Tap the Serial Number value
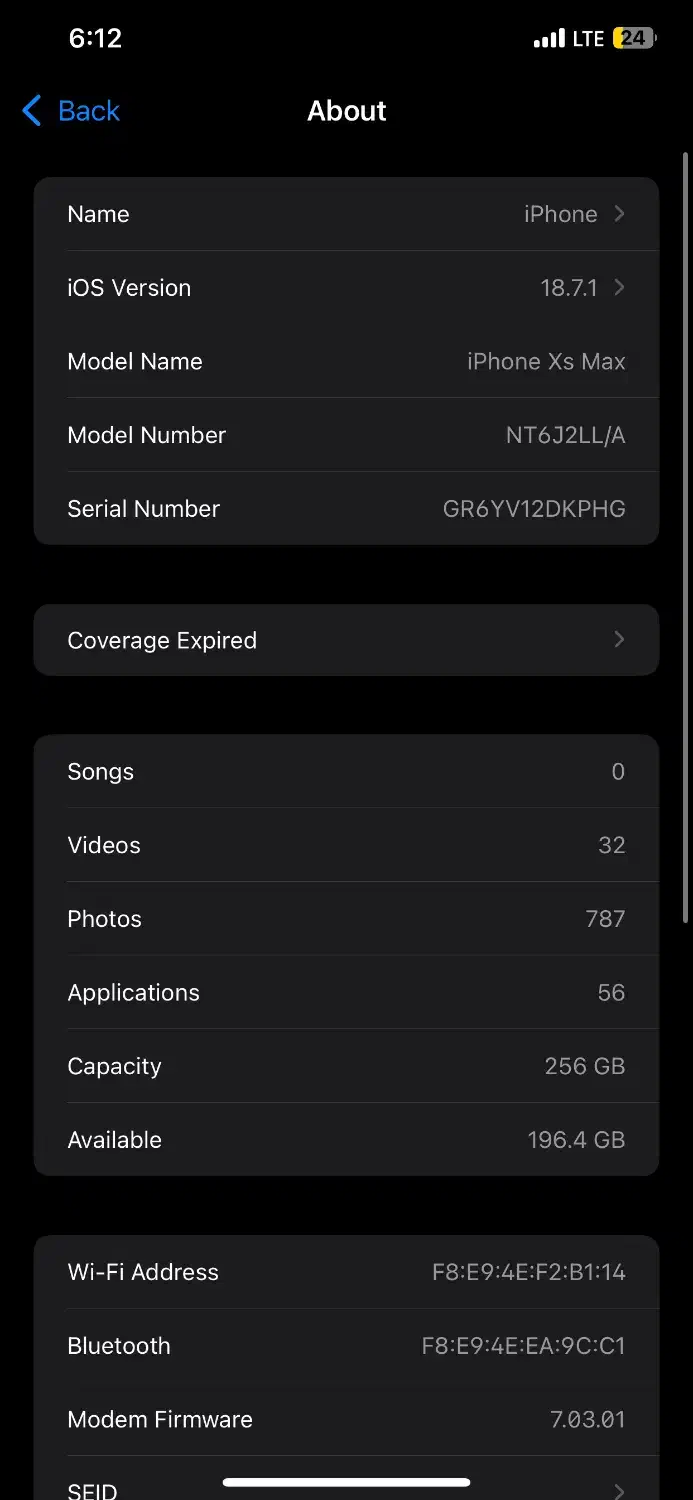This screenshot has height=1500, width=693. click(x=534, y=509)
